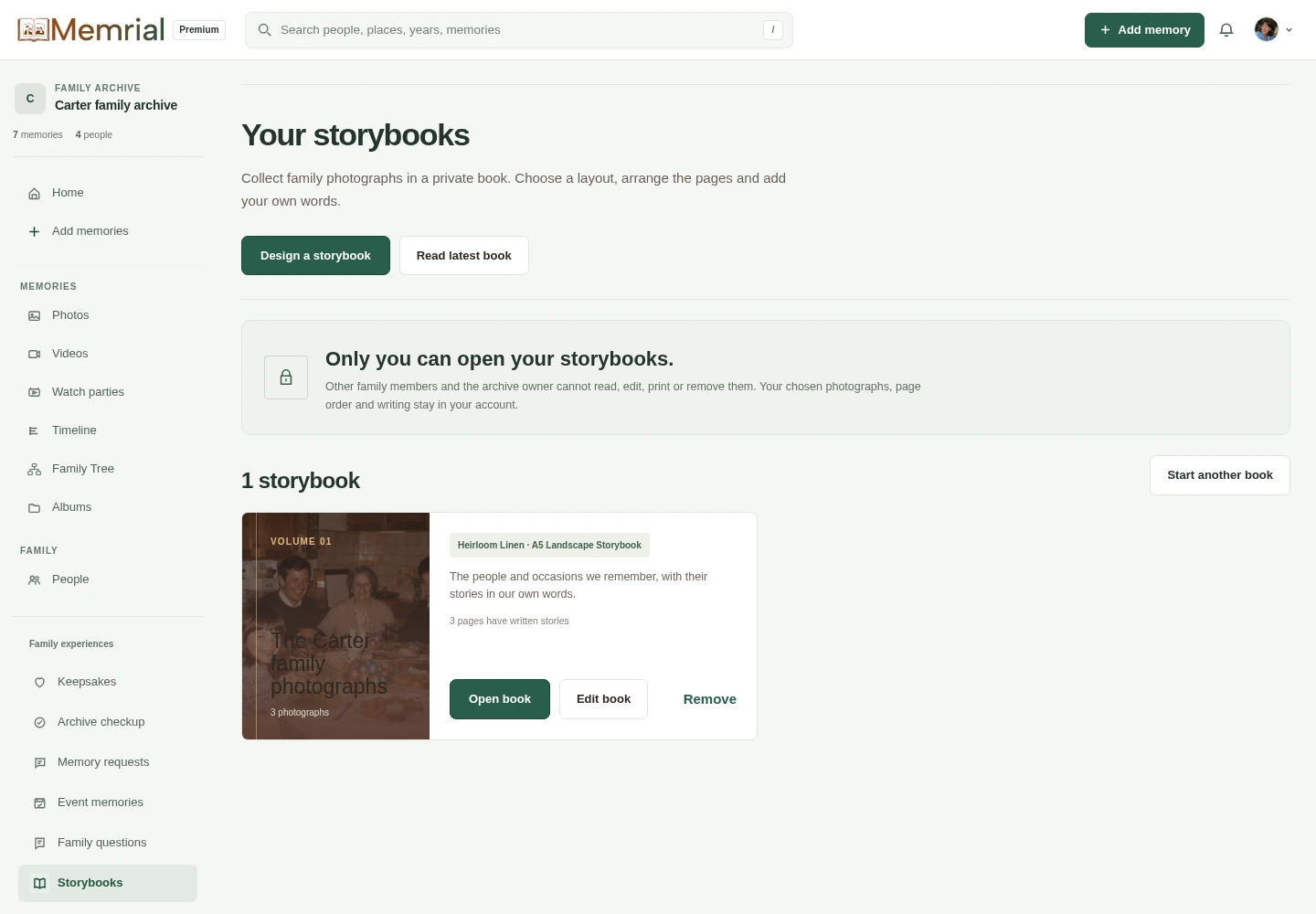Click the Videos camera icon
1316x914 pixels.
coord(34,354)
